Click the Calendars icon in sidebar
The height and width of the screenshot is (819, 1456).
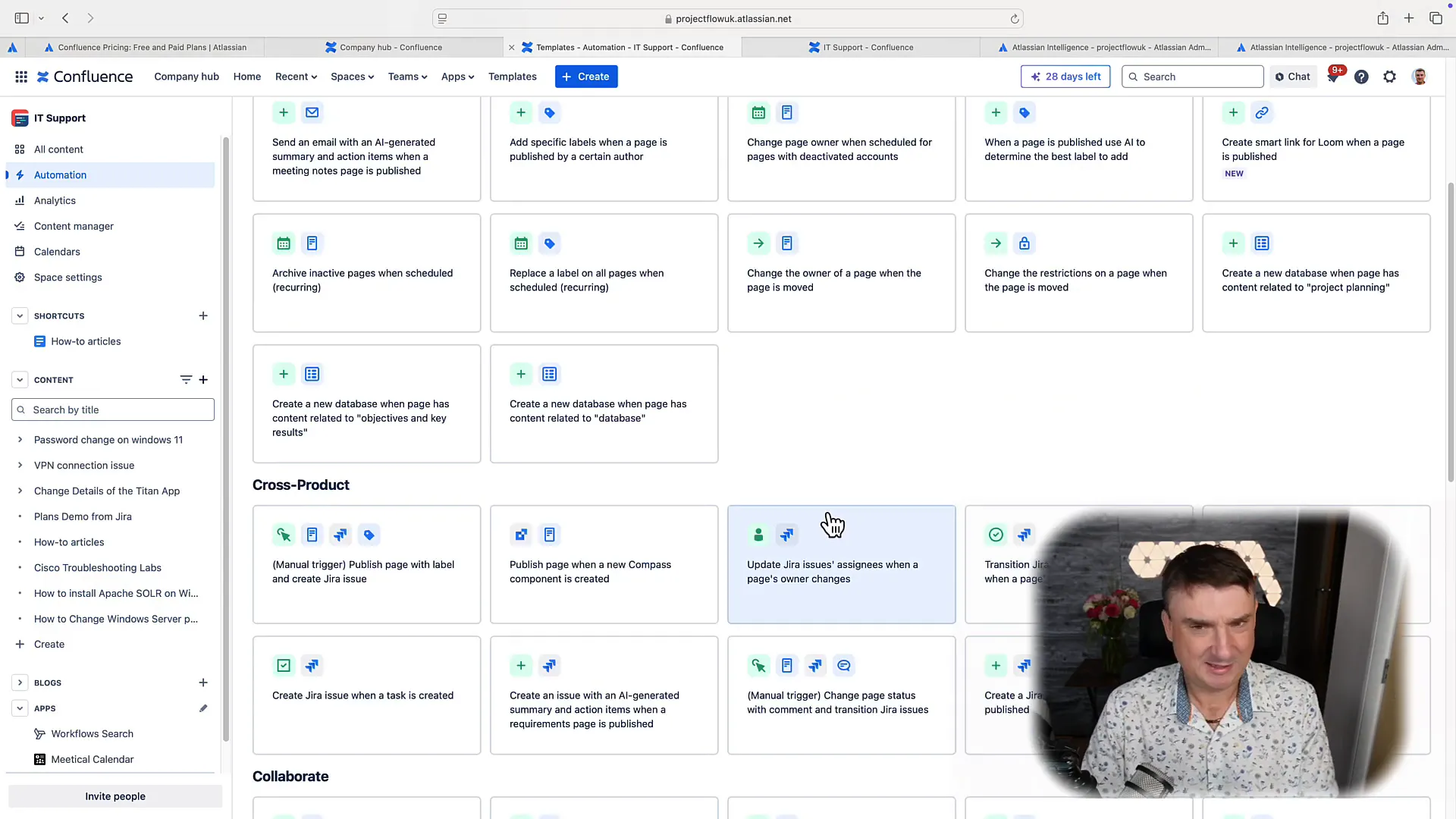[x=20, y=252]
